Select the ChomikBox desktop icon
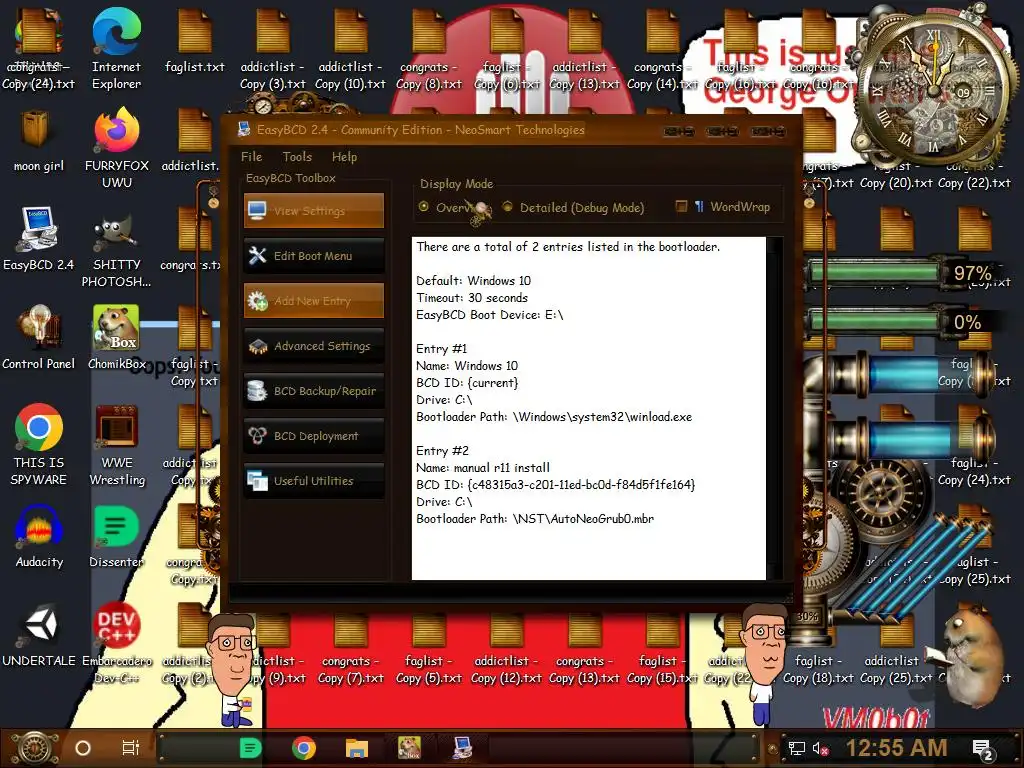1024x768 pixels. pyautogui.click(x=116, y=338)
